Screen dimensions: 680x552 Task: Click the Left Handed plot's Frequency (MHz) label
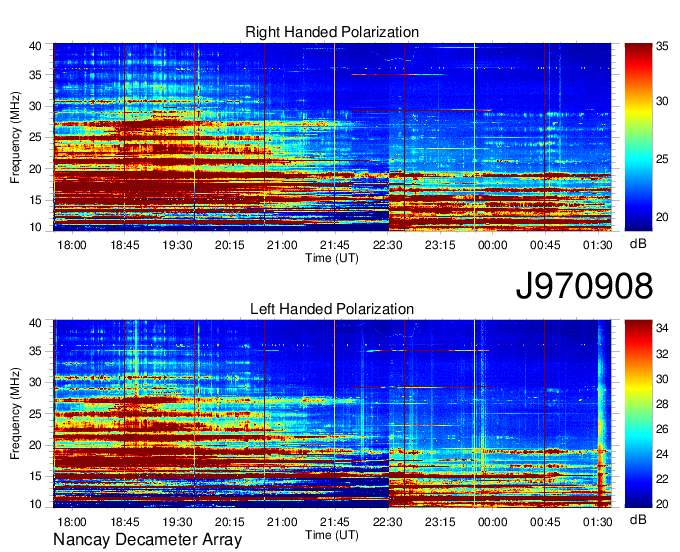pyautogui.click(x=15, y=414)
